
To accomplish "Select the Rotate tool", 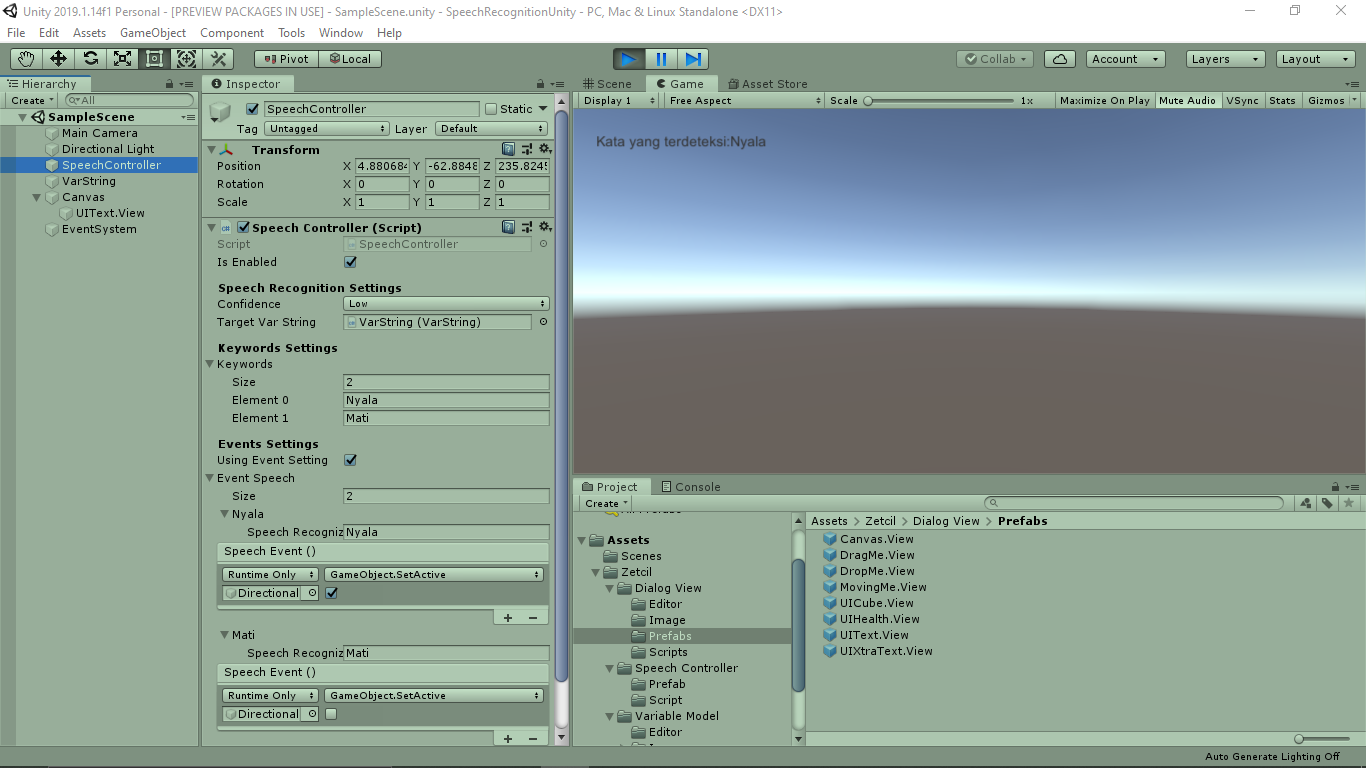I will click(x=89, y=58).
